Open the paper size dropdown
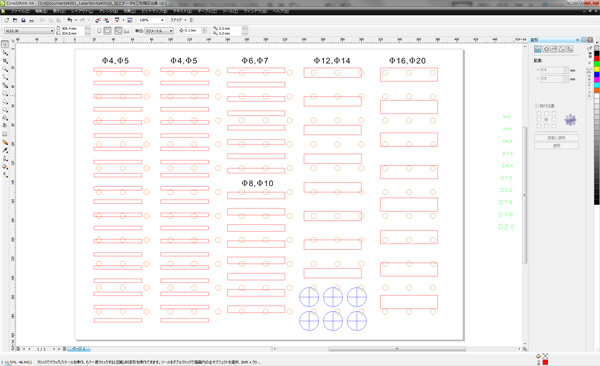The width and height of the screenshot is (600, 366). pos(29,31)
